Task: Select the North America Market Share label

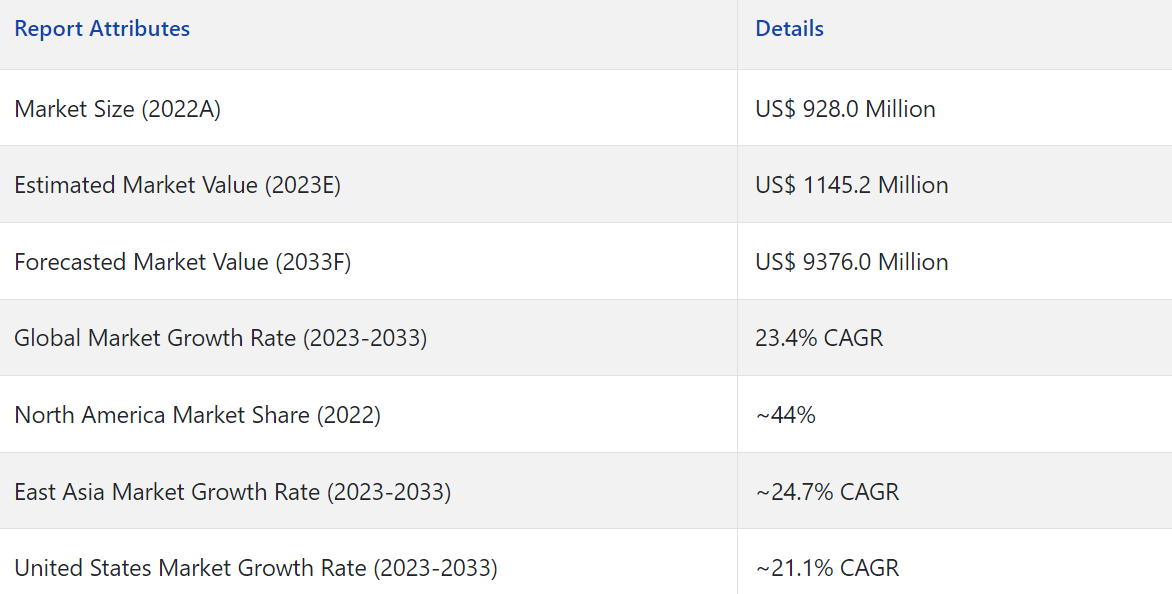Action: (x=197, y=415)
